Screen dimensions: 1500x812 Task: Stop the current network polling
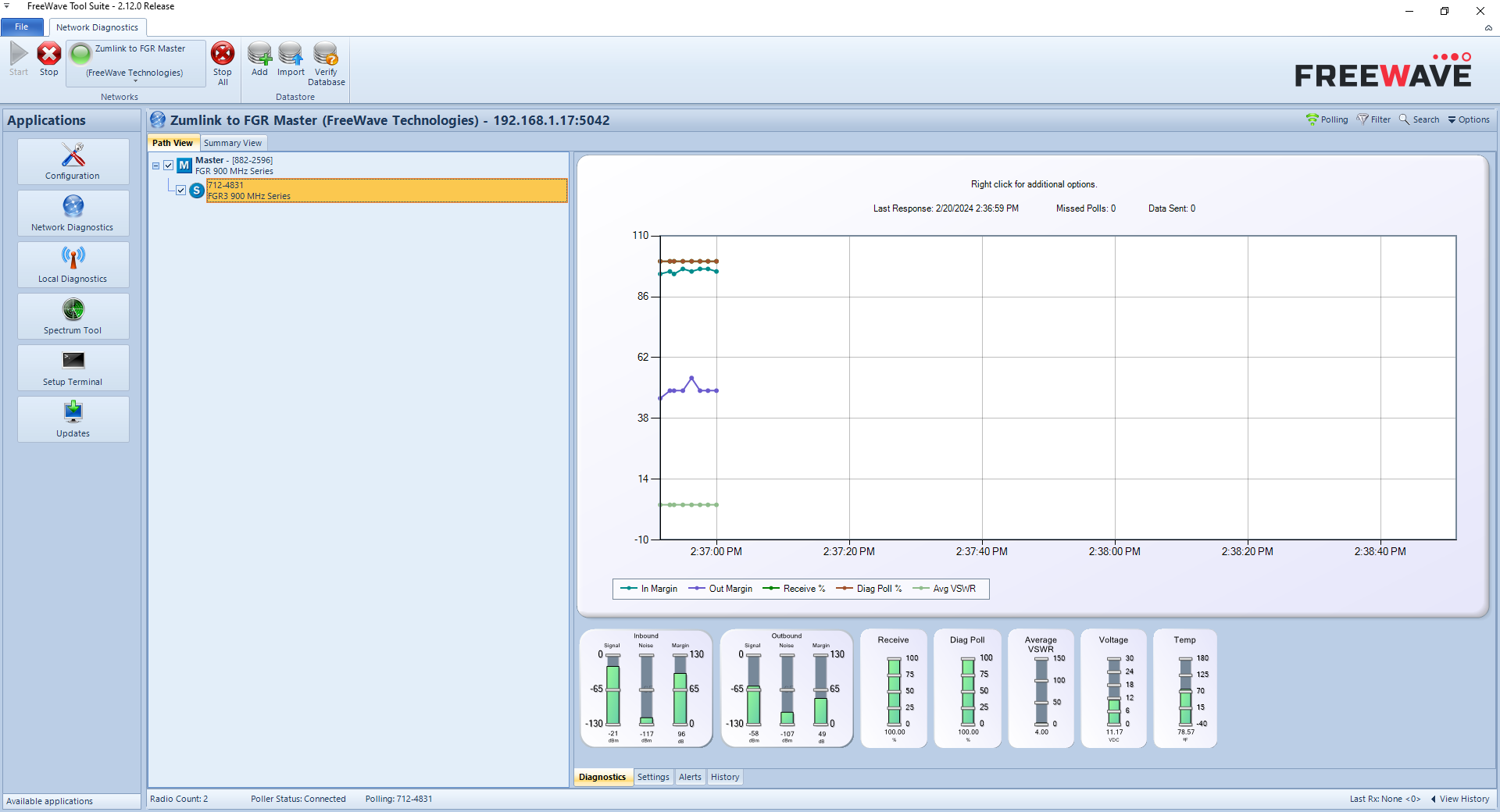coord(49,59)
